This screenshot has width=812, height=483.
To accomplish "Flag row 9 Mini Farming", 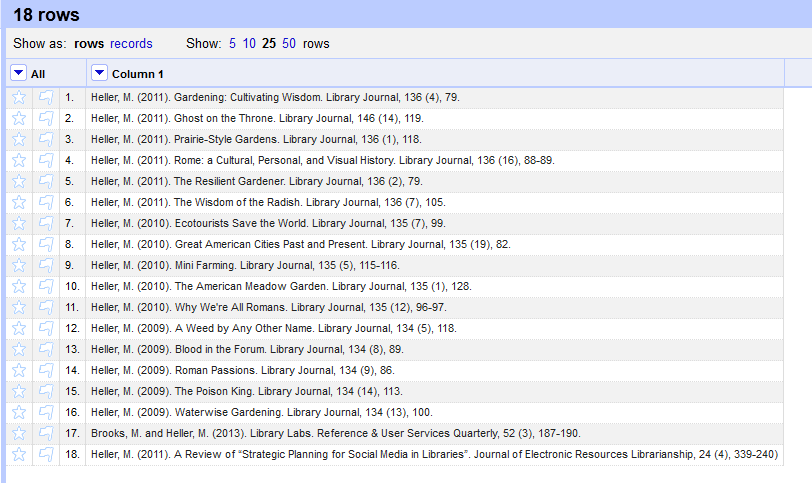I will coord(46,266).
